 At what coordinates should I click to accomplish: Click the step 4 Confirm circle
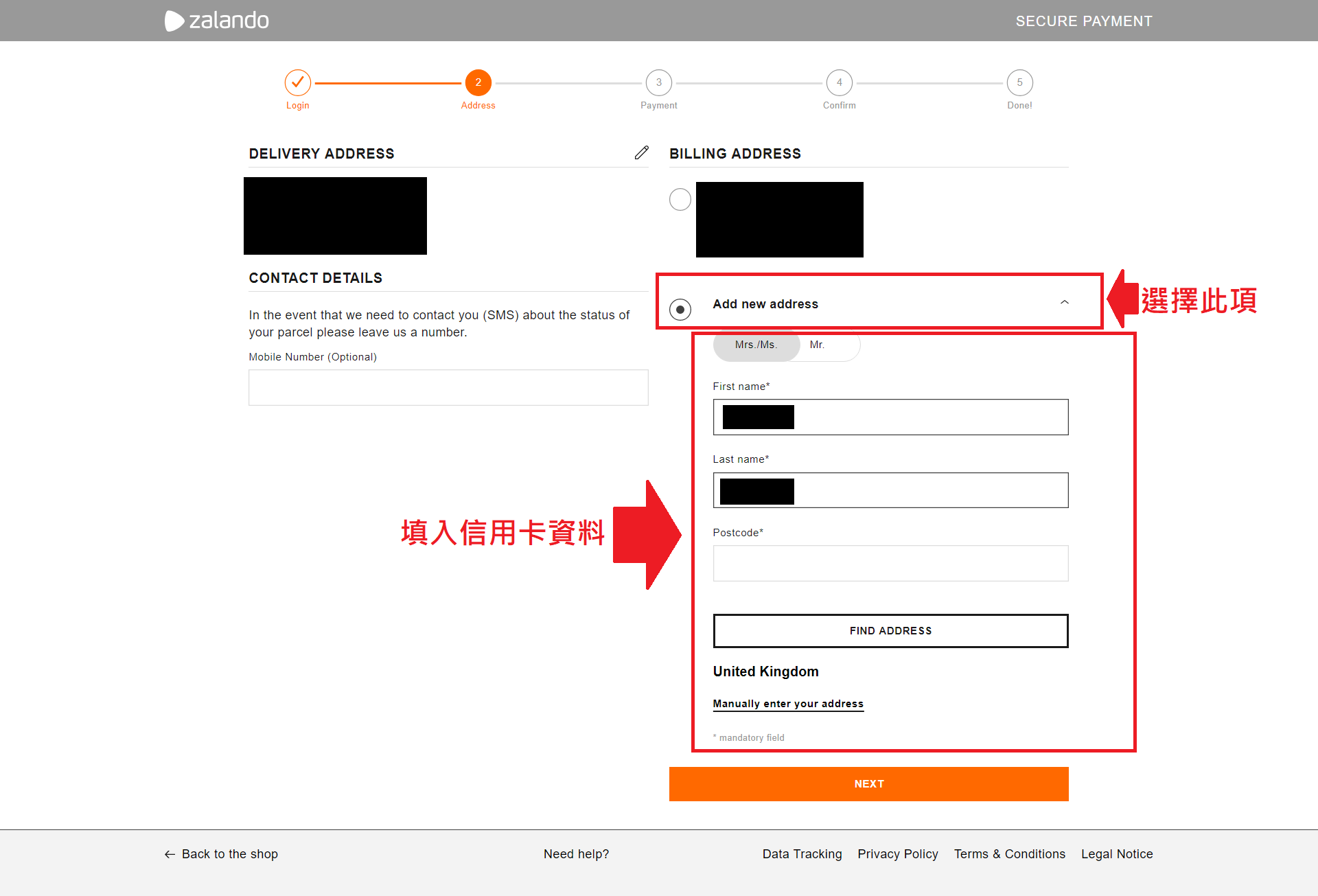click(839, 82)
